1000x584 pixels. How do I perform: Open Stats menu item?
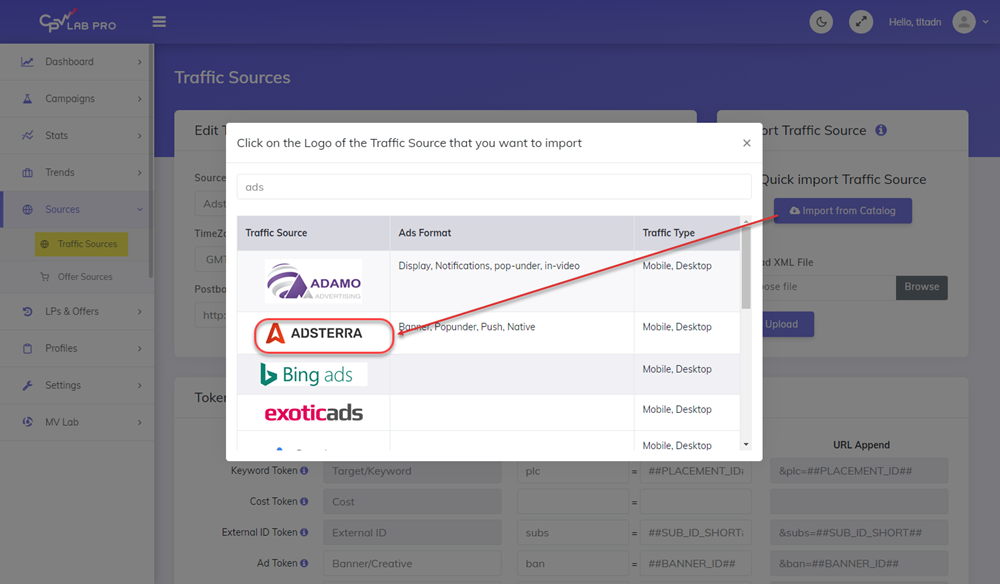click(74, 136)
